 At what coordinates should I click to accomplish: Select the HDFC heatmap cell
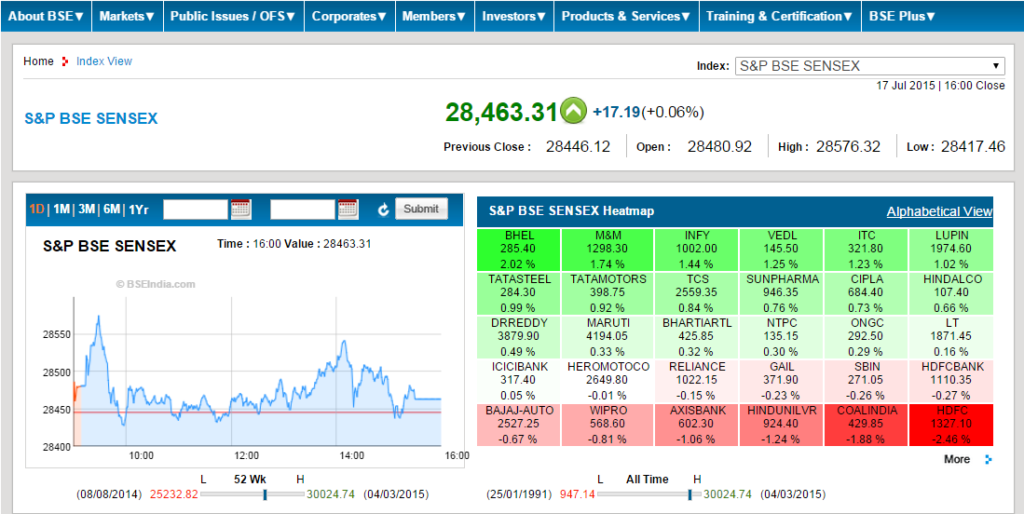[951, 425]
